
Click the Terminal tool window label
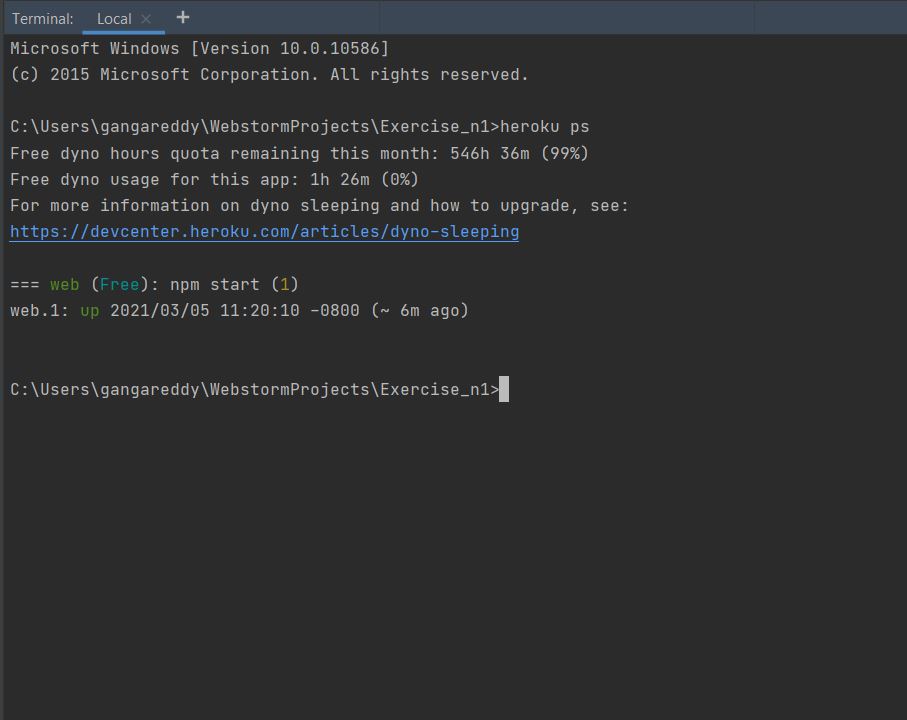point(42,18)
